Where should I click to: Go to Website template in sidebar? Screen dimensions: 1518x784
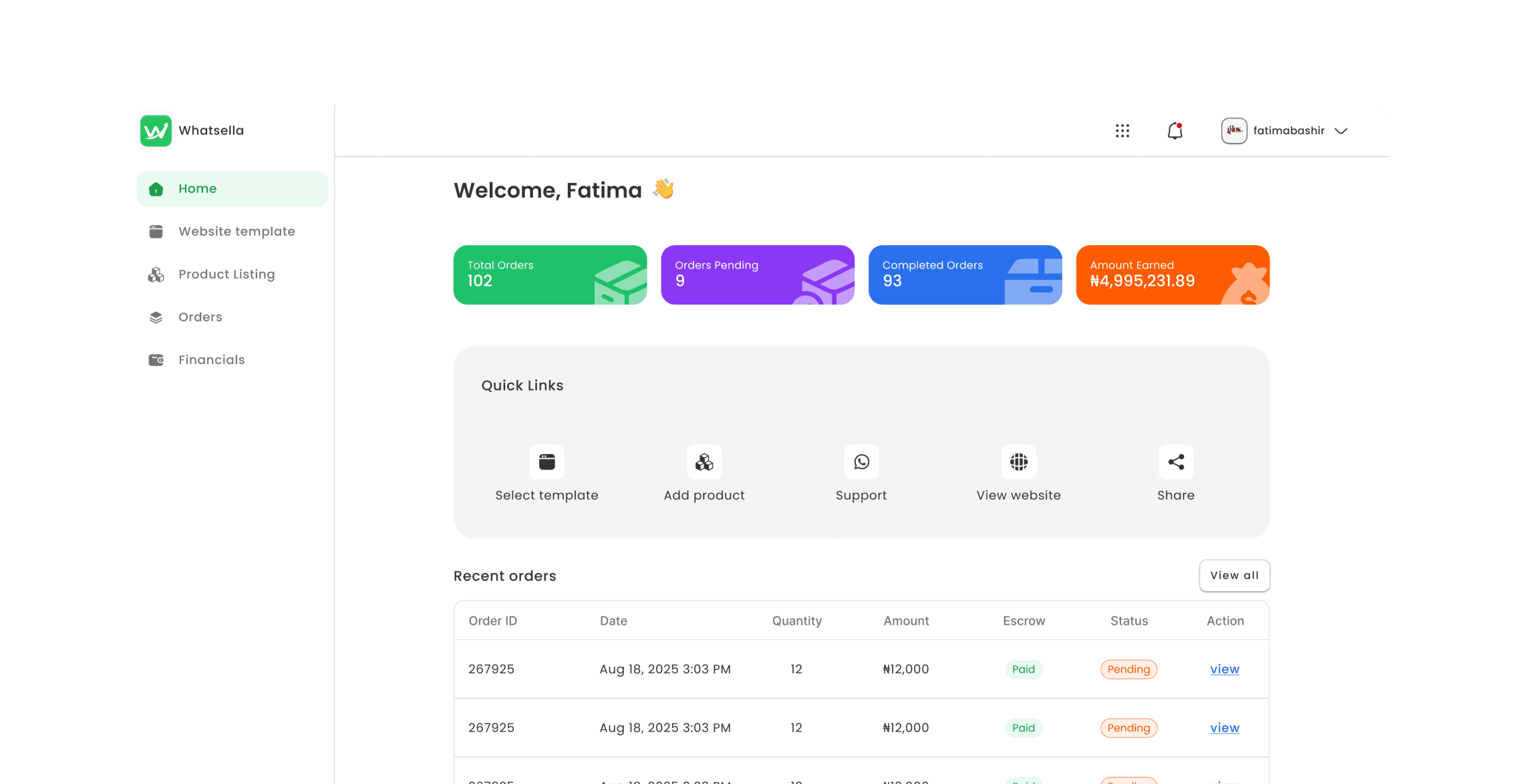[x=236, y=232]
